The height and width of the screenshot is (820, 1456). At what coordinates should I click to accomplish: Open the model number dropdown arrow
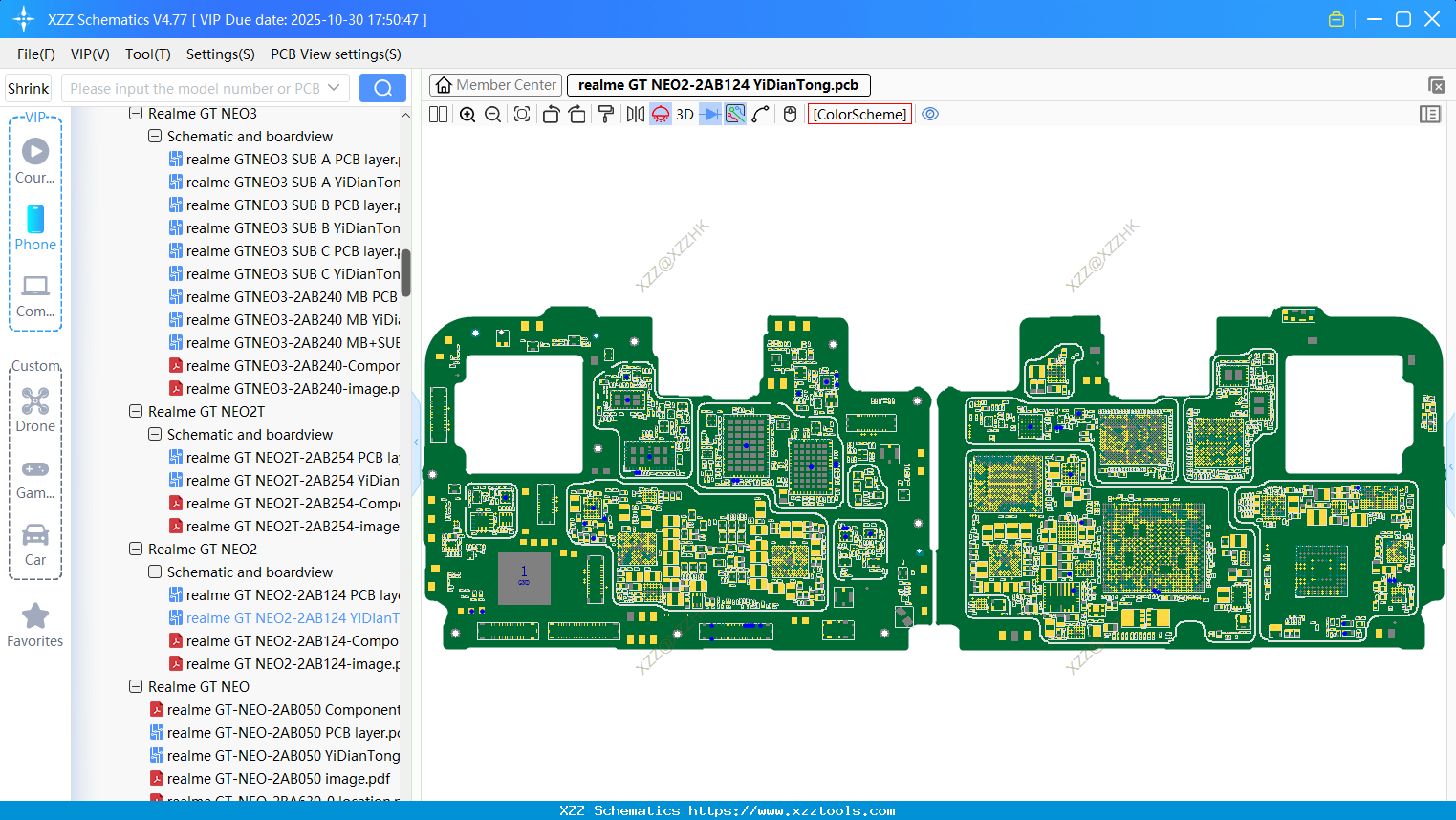[334, 88]
